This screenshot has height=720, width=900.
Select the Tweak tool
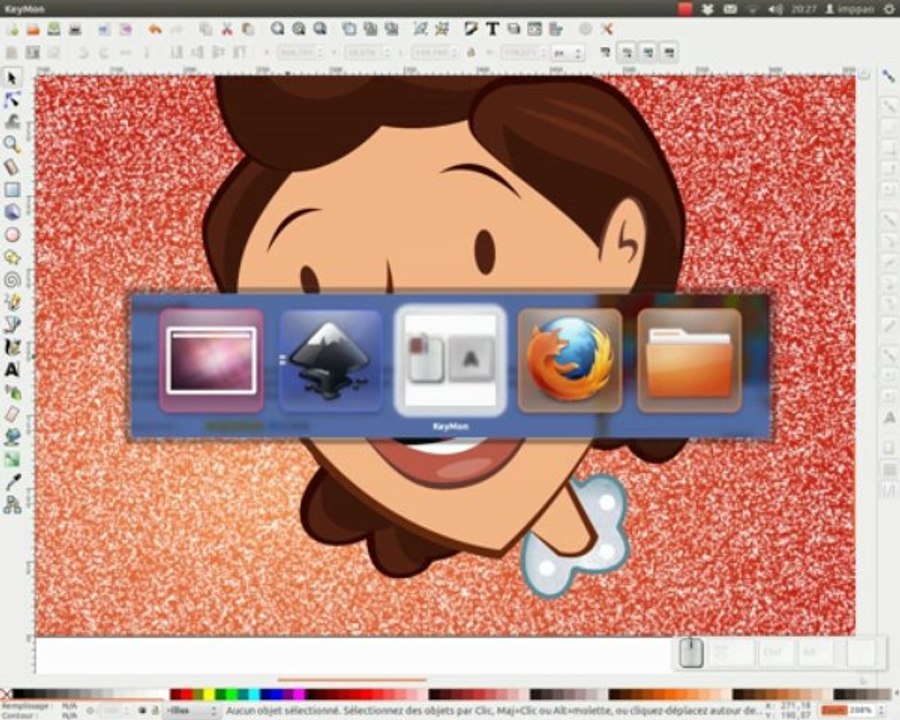pyautogui.click(x=12, y=122)
